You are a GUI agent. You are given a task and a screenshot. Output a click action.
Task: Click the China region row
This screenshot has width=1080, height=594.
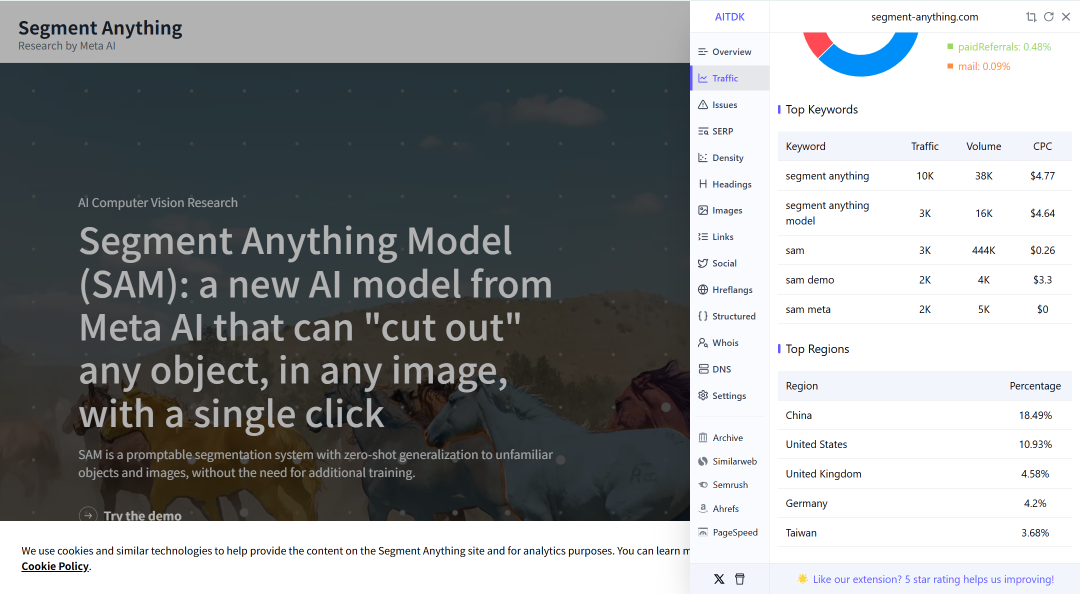[x=924, y=415]
